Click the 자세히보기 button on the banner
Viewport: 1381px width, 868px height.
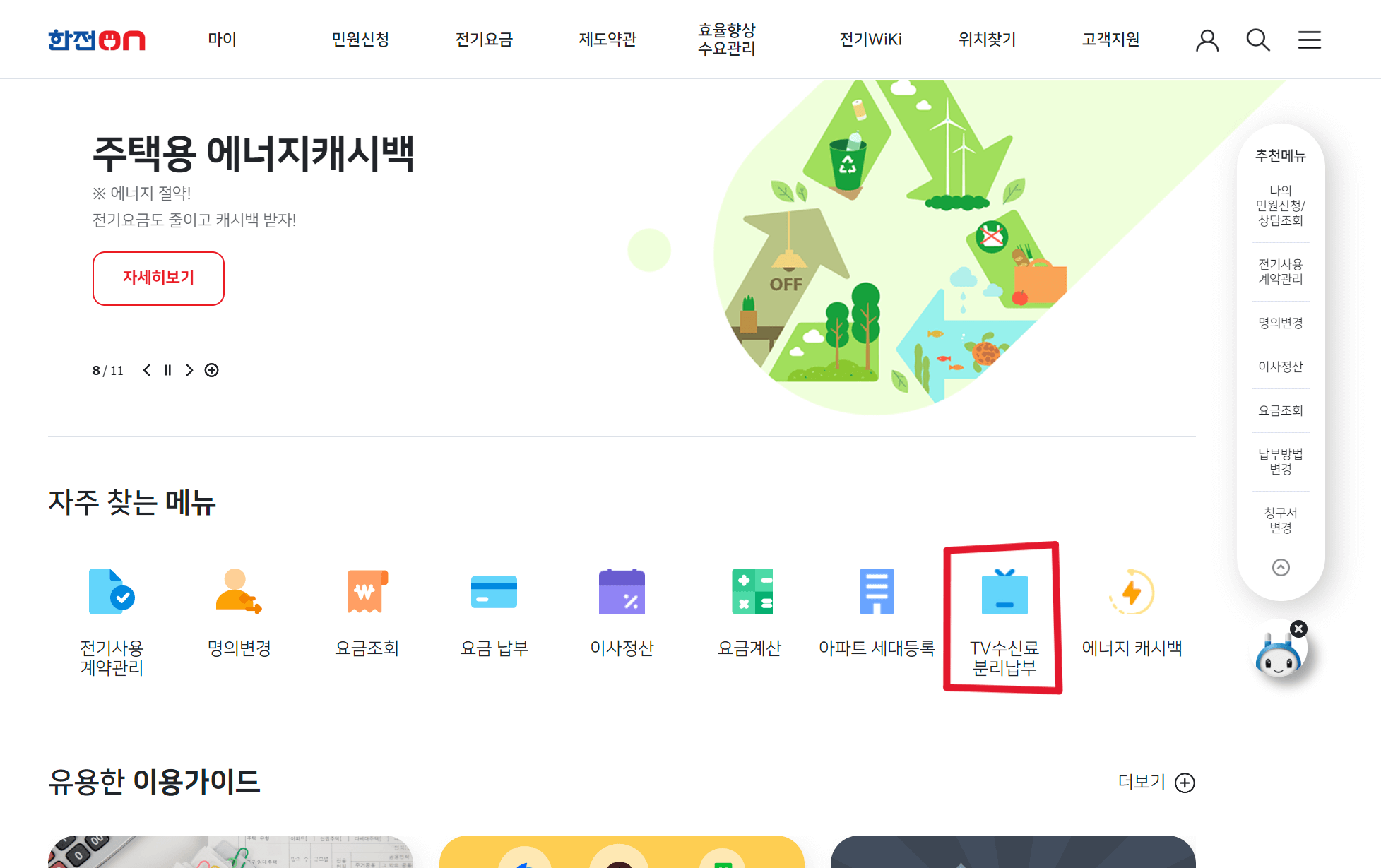coord(158,278)
